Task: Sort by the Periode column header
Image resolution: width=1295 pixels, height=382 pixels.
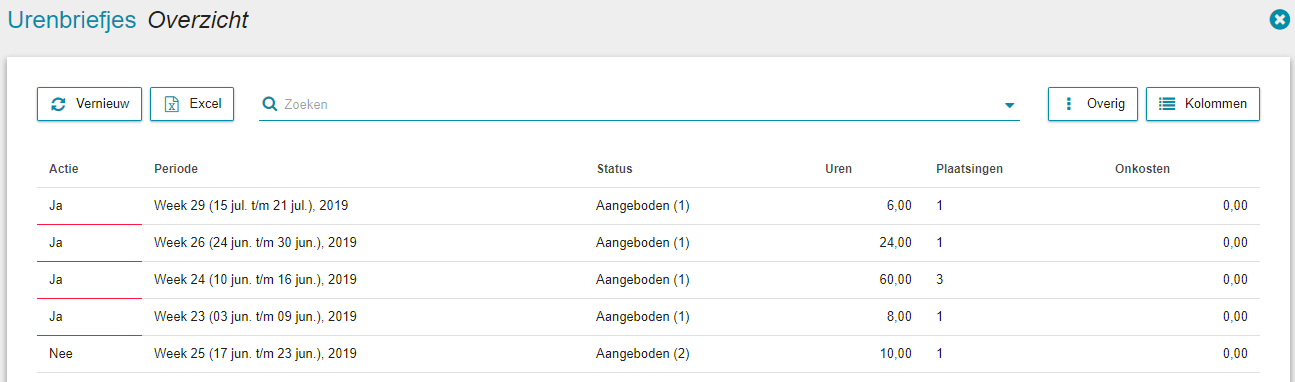Action: [176, 169]
